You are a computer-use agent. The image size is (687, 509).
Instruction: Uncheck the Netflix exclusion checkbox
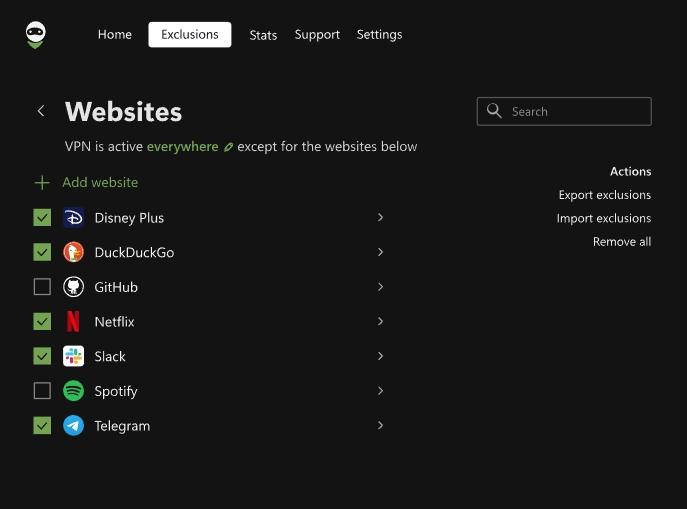(42, 322)
